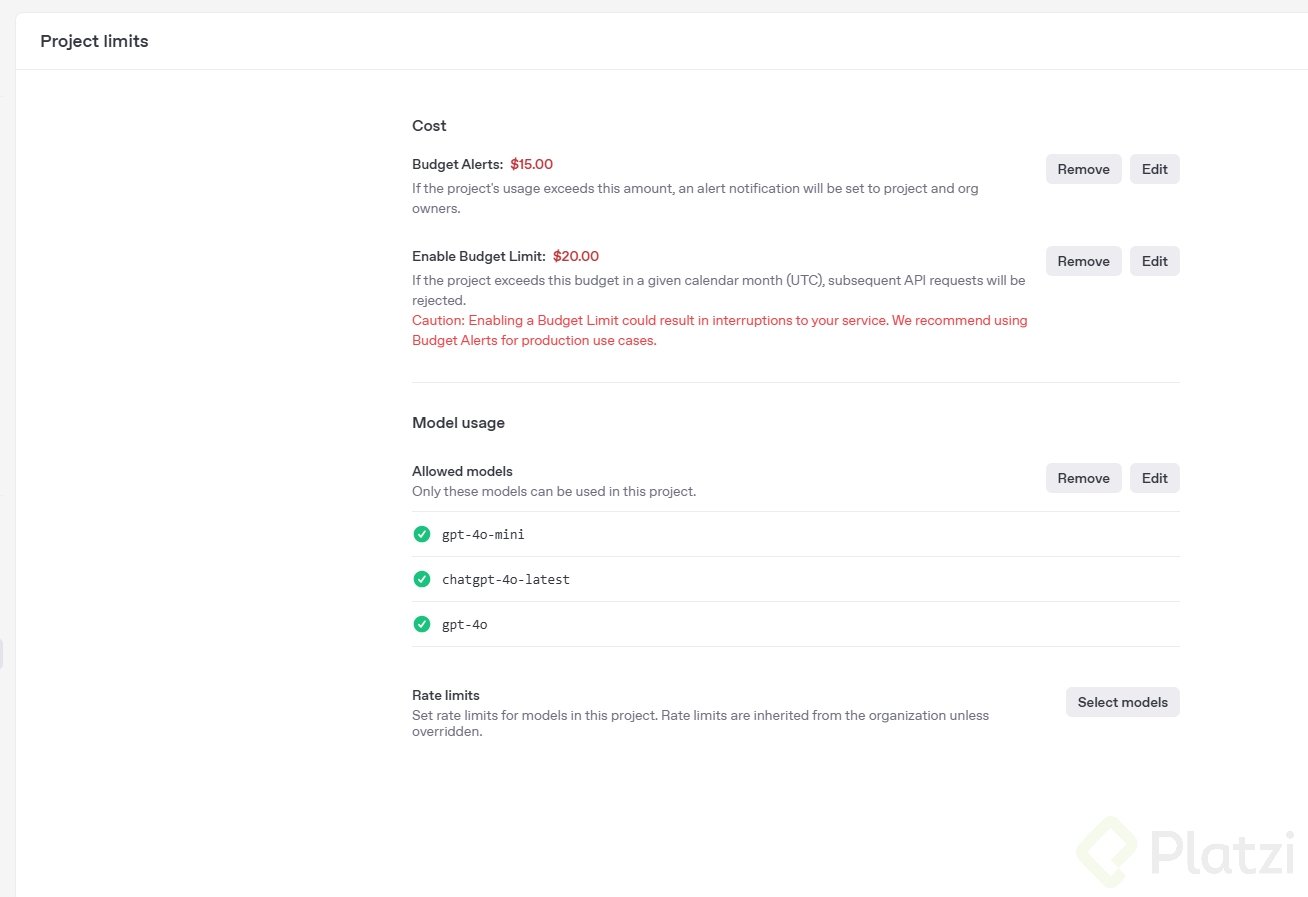The width and height of the screenshot is (1308, 897).
Task: Click the Platzi watermark logo icon
Action: pos(1106,851)
